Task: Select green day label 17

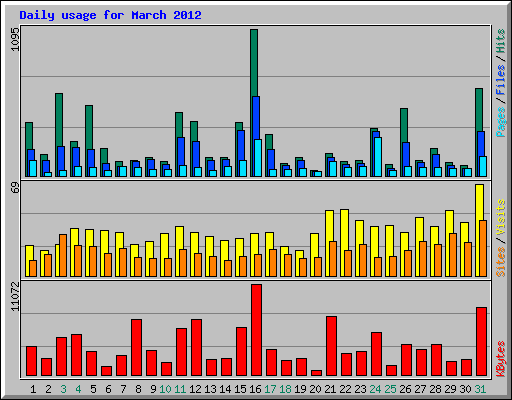Action: (270, 389)
